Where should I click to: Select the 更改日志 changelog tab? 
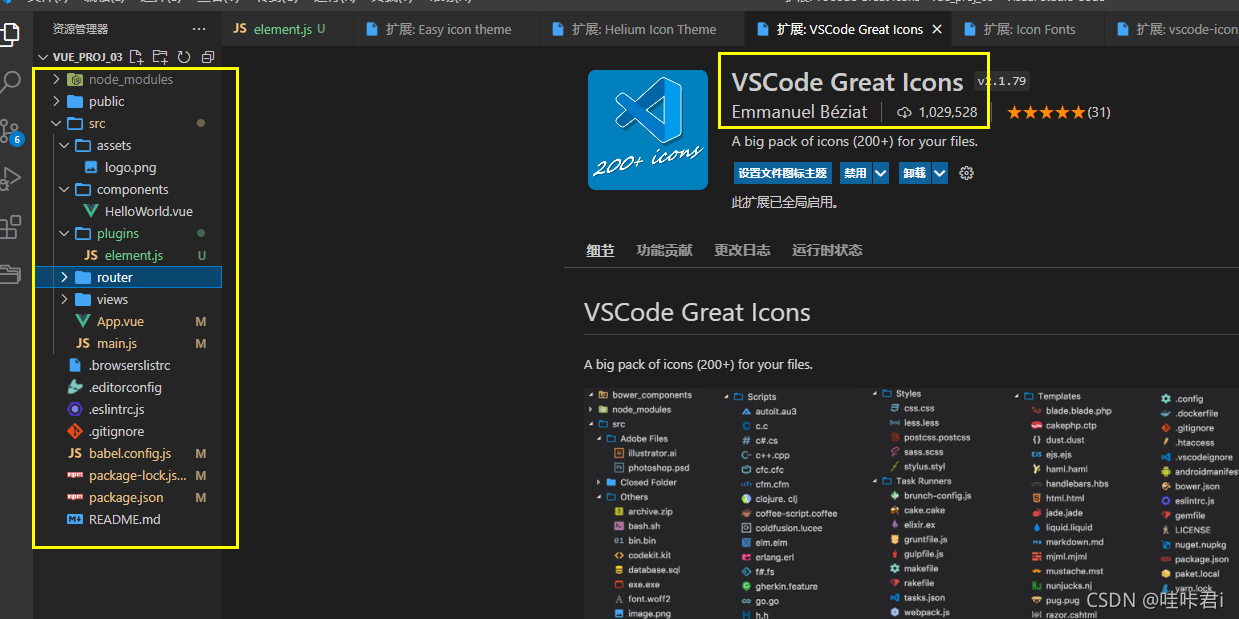tap(742, 250)
